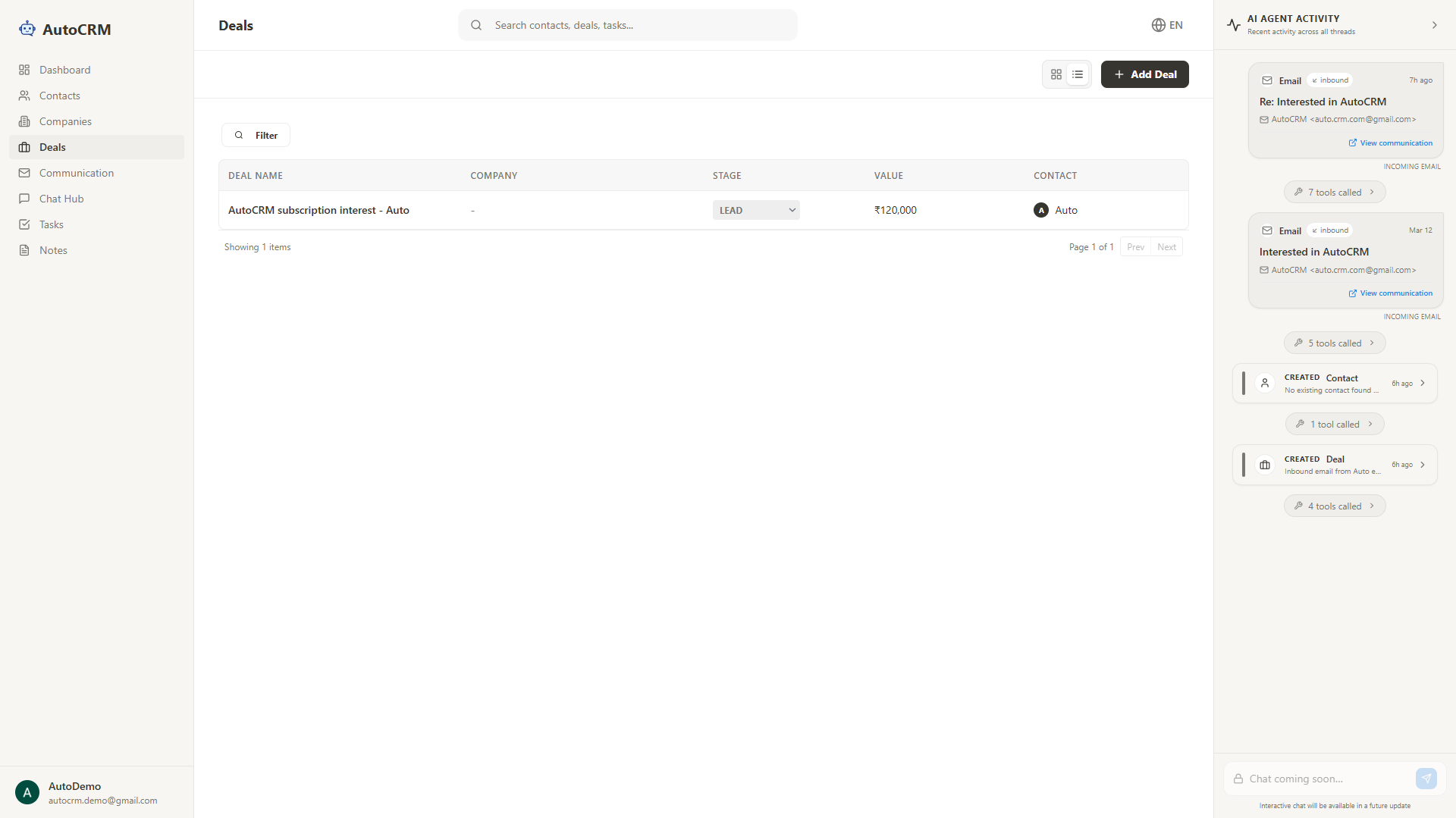
Task: Click the STAGE column header
Action: 727,175
